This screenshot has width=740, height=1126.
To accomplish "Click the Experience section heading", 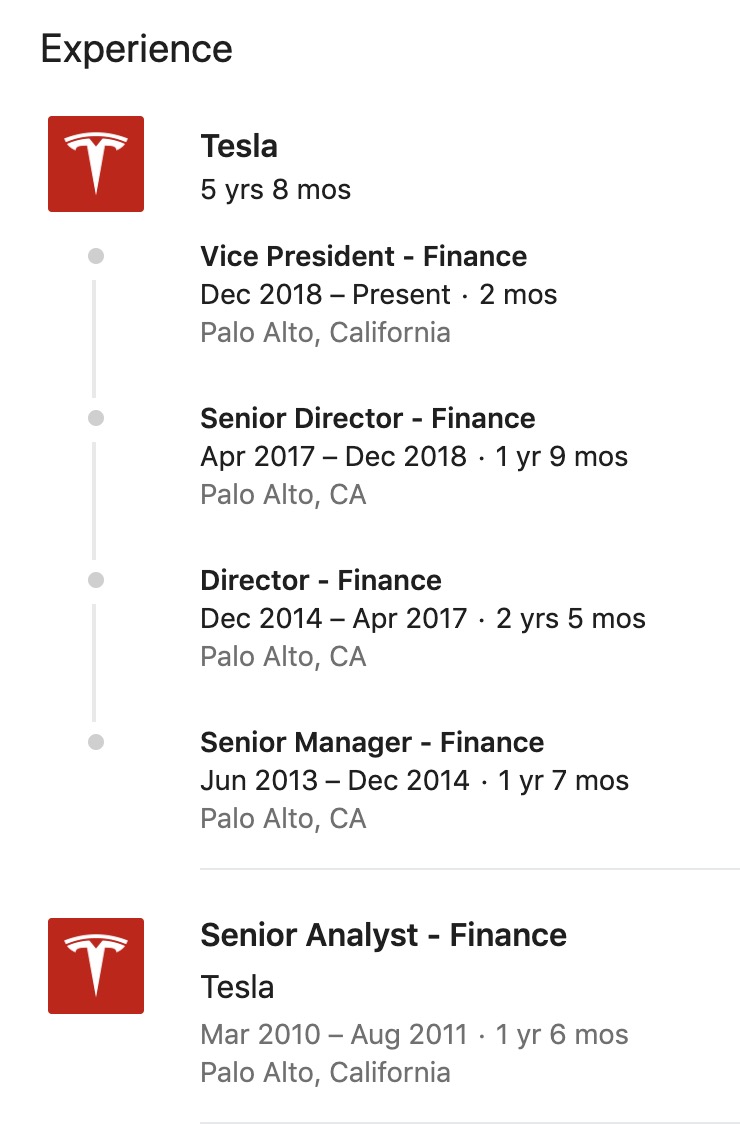I will (137, 49).
